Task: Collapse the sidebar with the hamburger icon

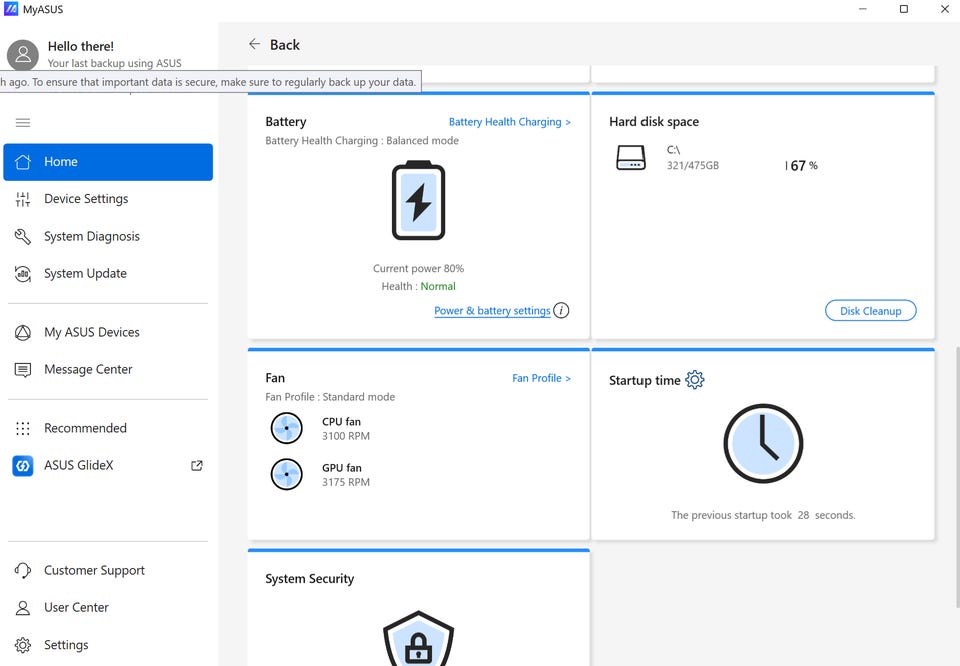Action: [23, 122]
